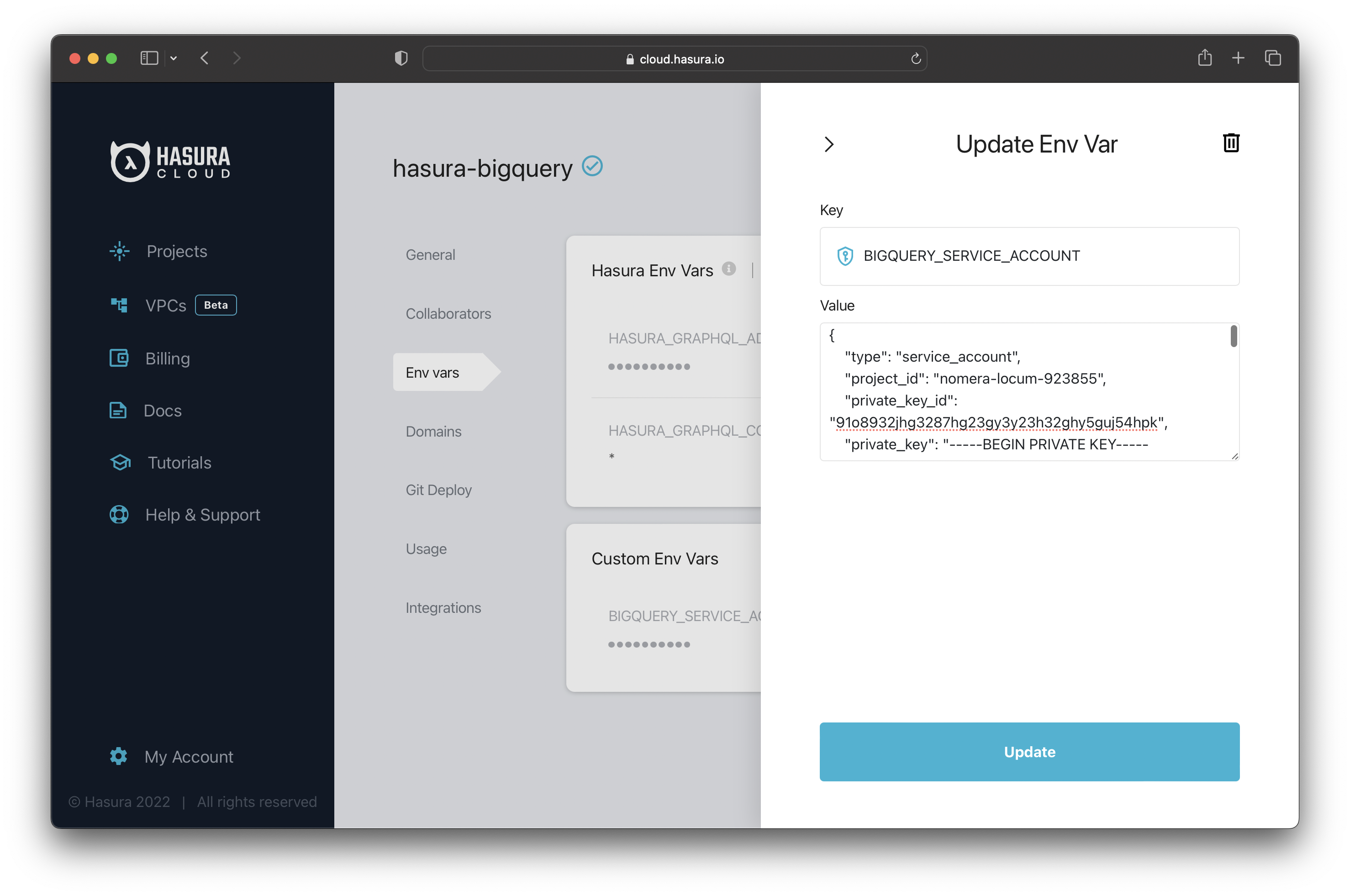
Task: Expand hidden HASURA_GRAPHQL_ADMIN value dots
Action: coord(649,367)
